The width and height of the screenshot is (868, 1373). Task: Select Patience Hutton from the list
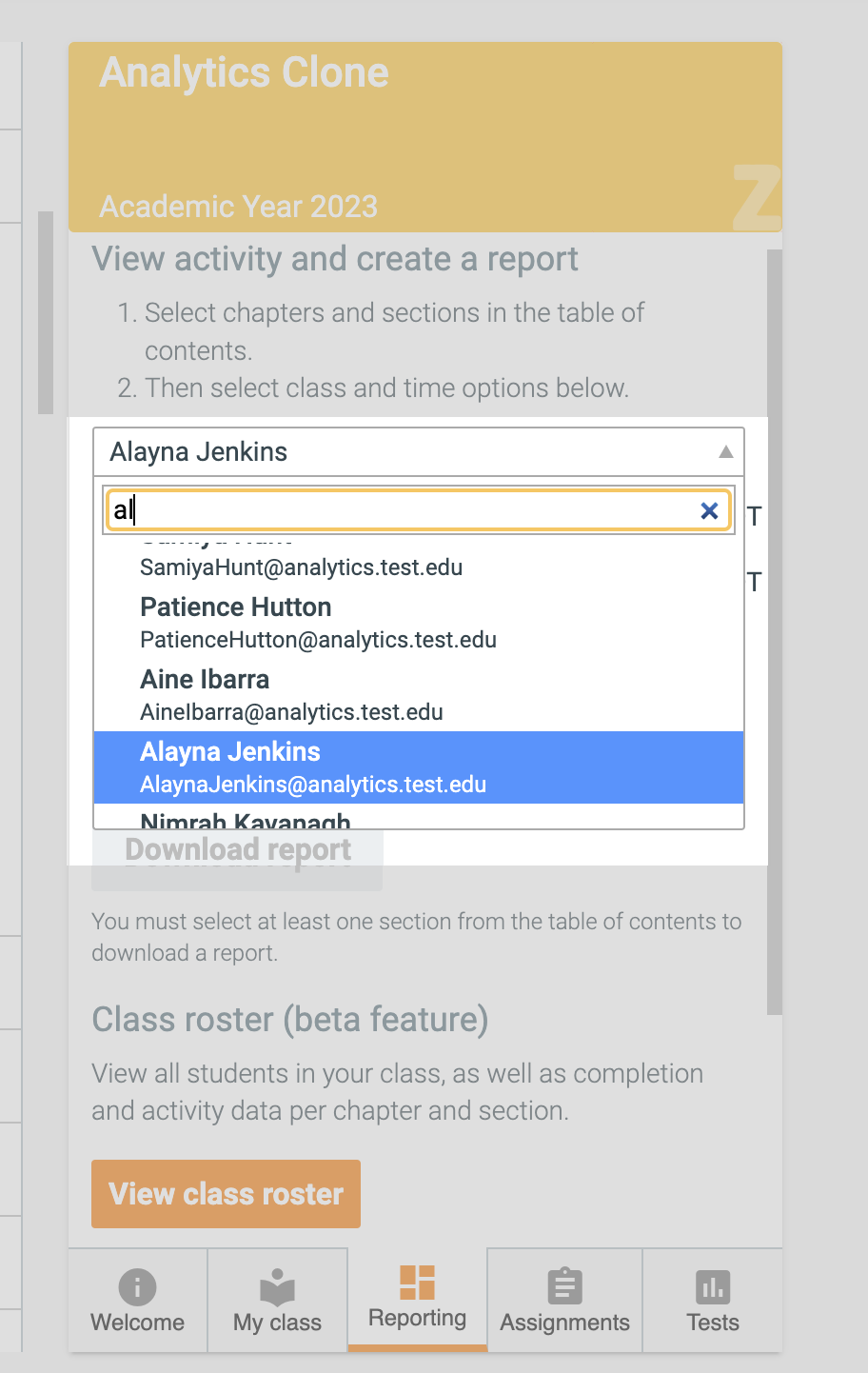[x=419, y=623]
